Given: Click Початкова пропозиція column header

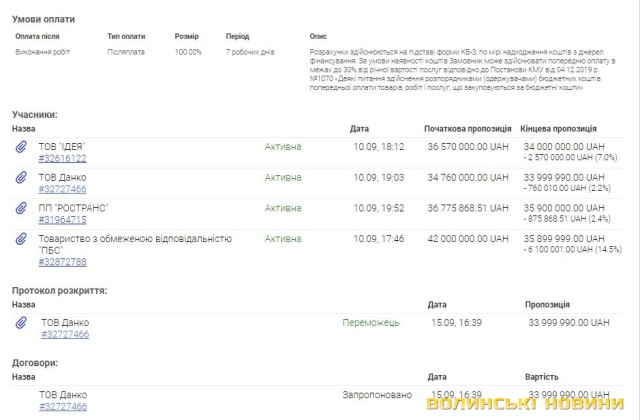Looking at the screenshot, I should point(467,129).
